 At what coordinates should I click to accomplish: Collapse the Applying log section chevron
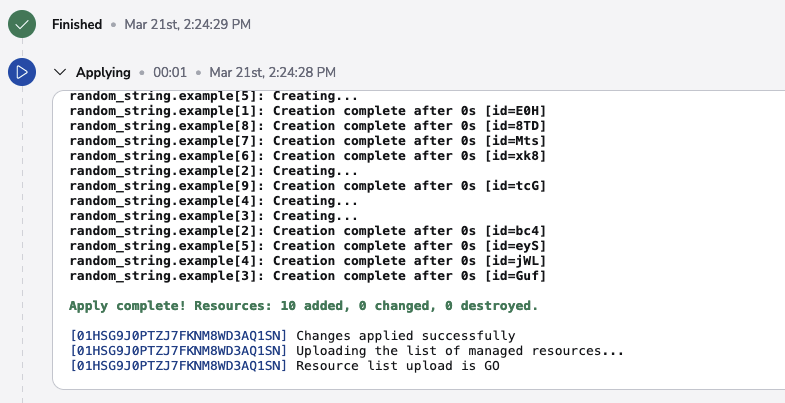point(60,72)
